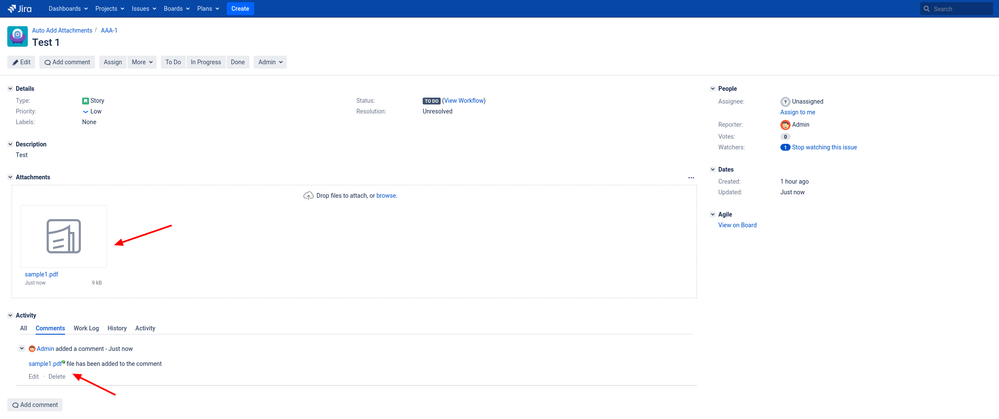Collapse the Activity section
The image size is (999, 419).
coord(10,315)
